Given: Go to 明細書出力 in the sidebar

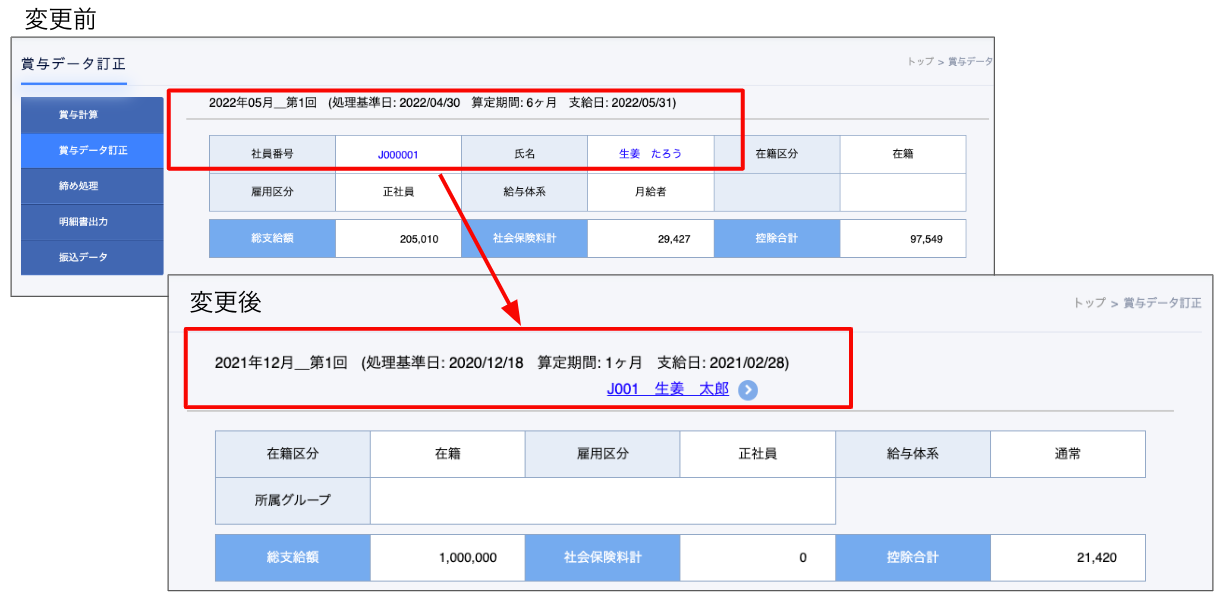Looking at the screenshot, I should (x=92, y=222).
